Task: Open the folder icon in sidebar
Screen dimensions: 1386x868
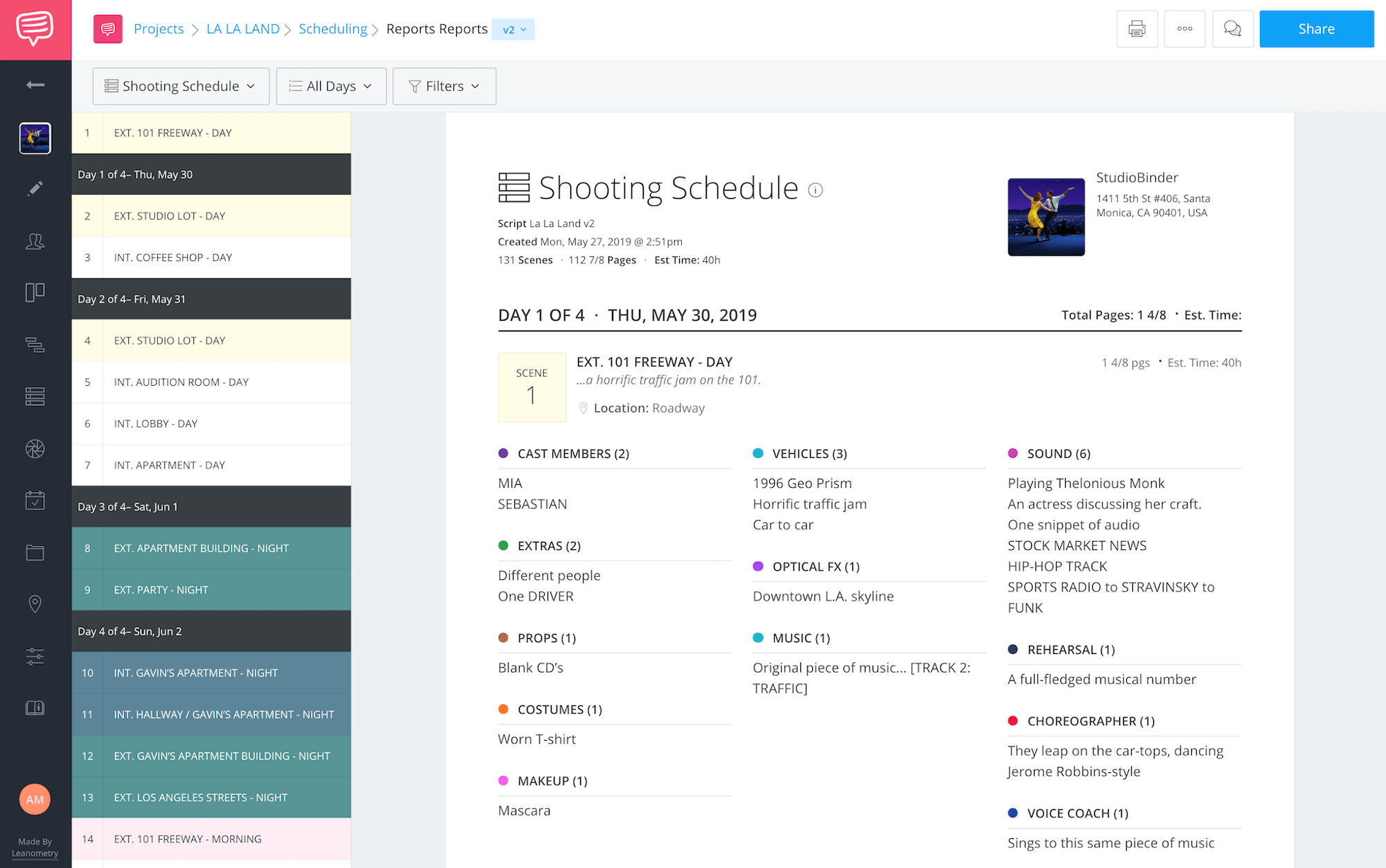Action: click(x=35, y=552)
